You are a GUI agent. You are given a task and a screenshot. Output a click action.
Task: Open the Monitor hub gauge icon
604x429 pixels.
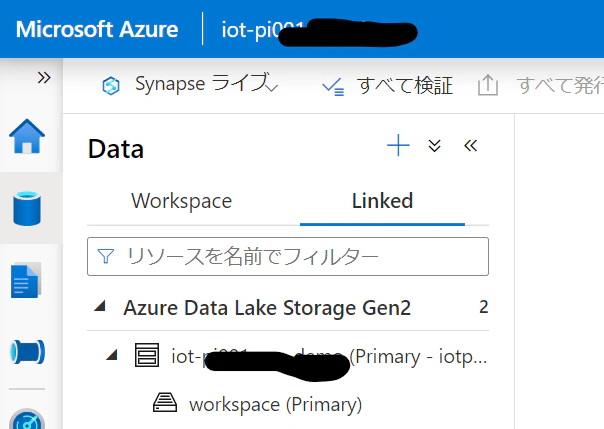[27, 419]
